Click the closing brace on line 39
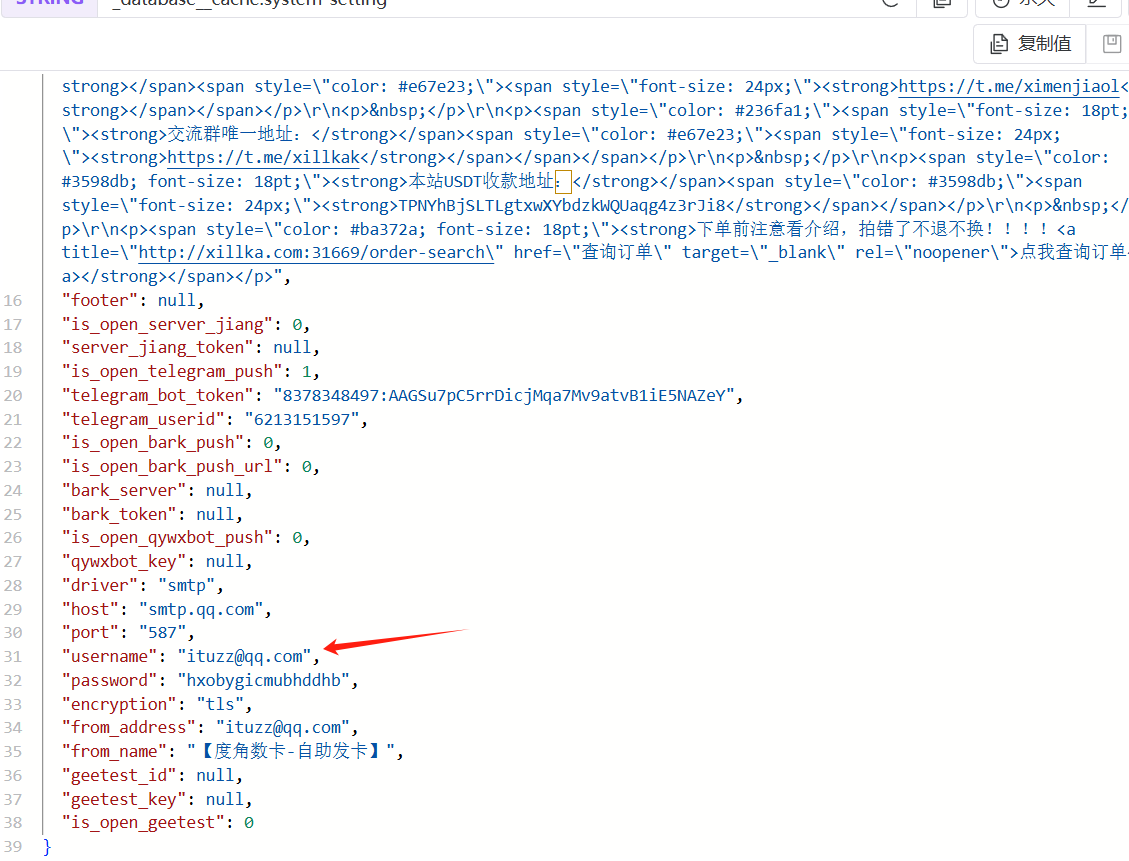1129x861 pixels. click(47, 847)
